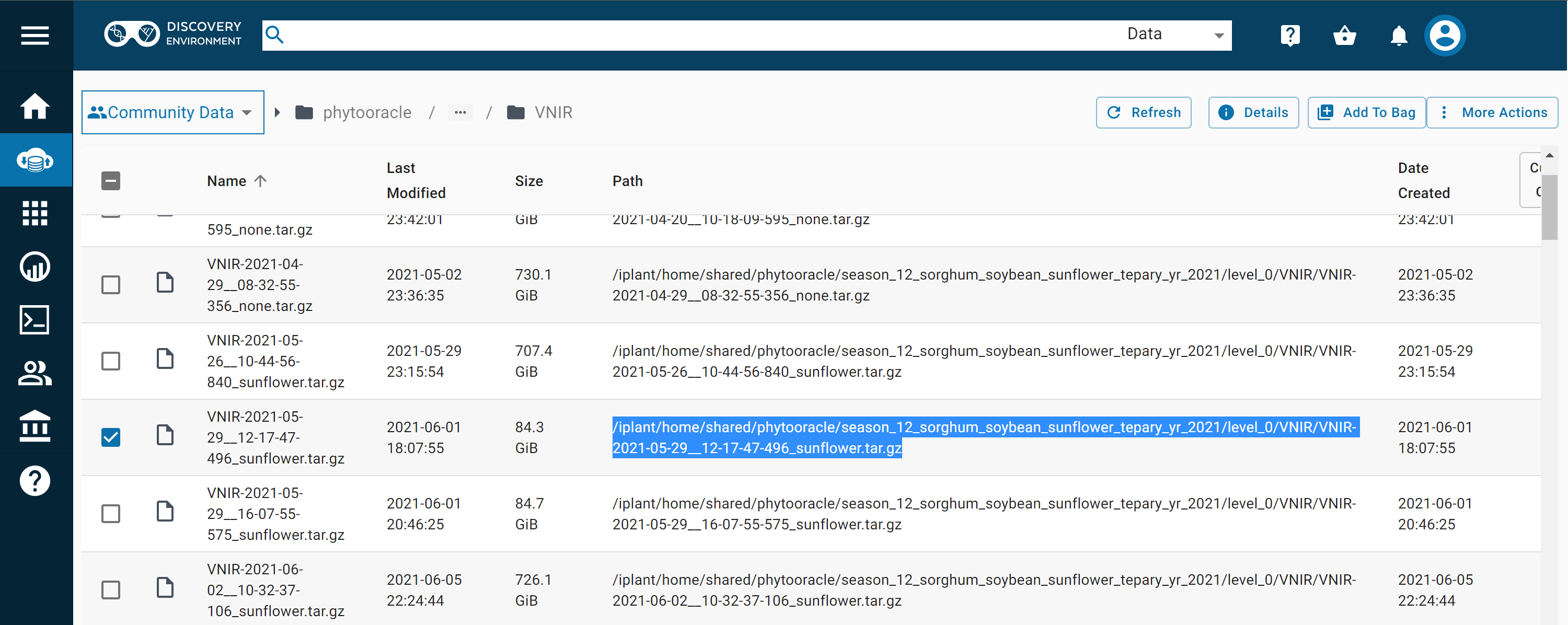
Task: Click the Last Modified column header
Action: pos(417,181)
